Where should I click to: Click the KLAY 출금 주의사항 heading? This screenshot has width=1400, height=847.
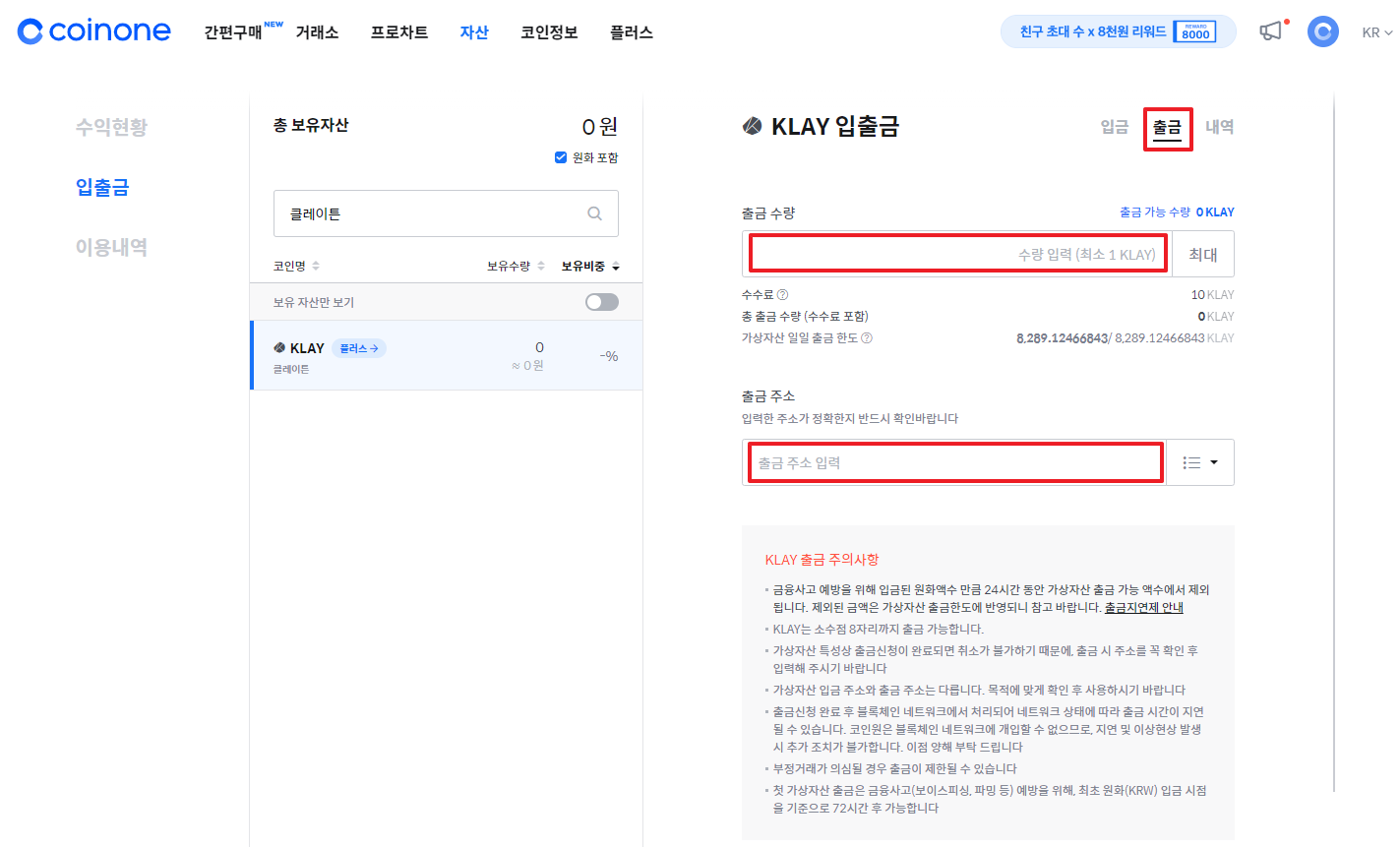point(822,560)
